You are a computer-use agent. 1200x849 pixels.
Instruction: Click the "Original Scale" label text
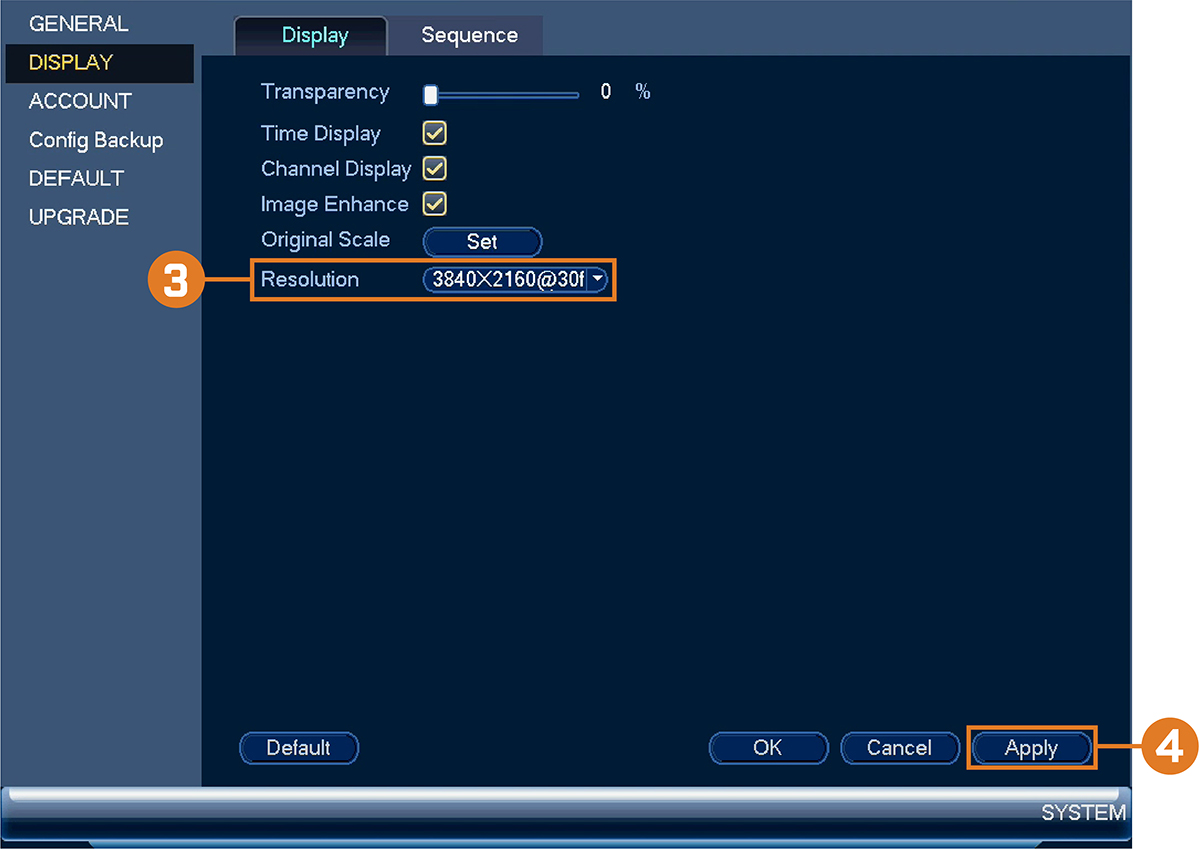click(325, 240)
